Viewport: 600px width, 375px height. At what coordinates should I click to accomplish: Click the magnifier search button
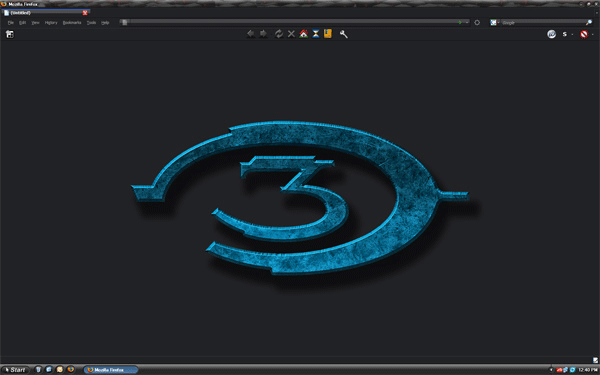coord(589,23)
